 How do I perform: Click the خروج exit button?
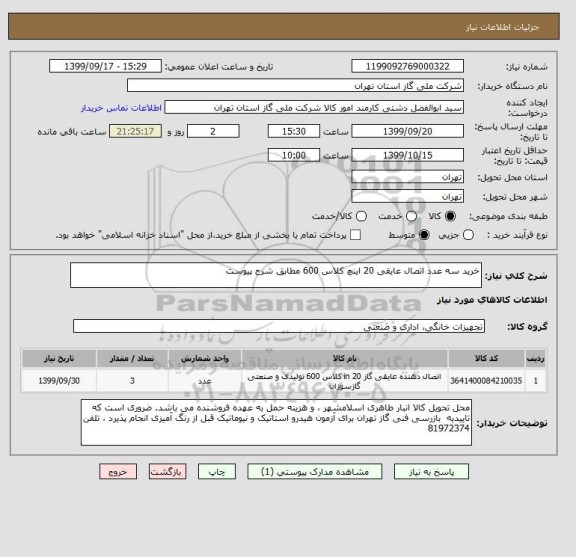coord(118,471)
